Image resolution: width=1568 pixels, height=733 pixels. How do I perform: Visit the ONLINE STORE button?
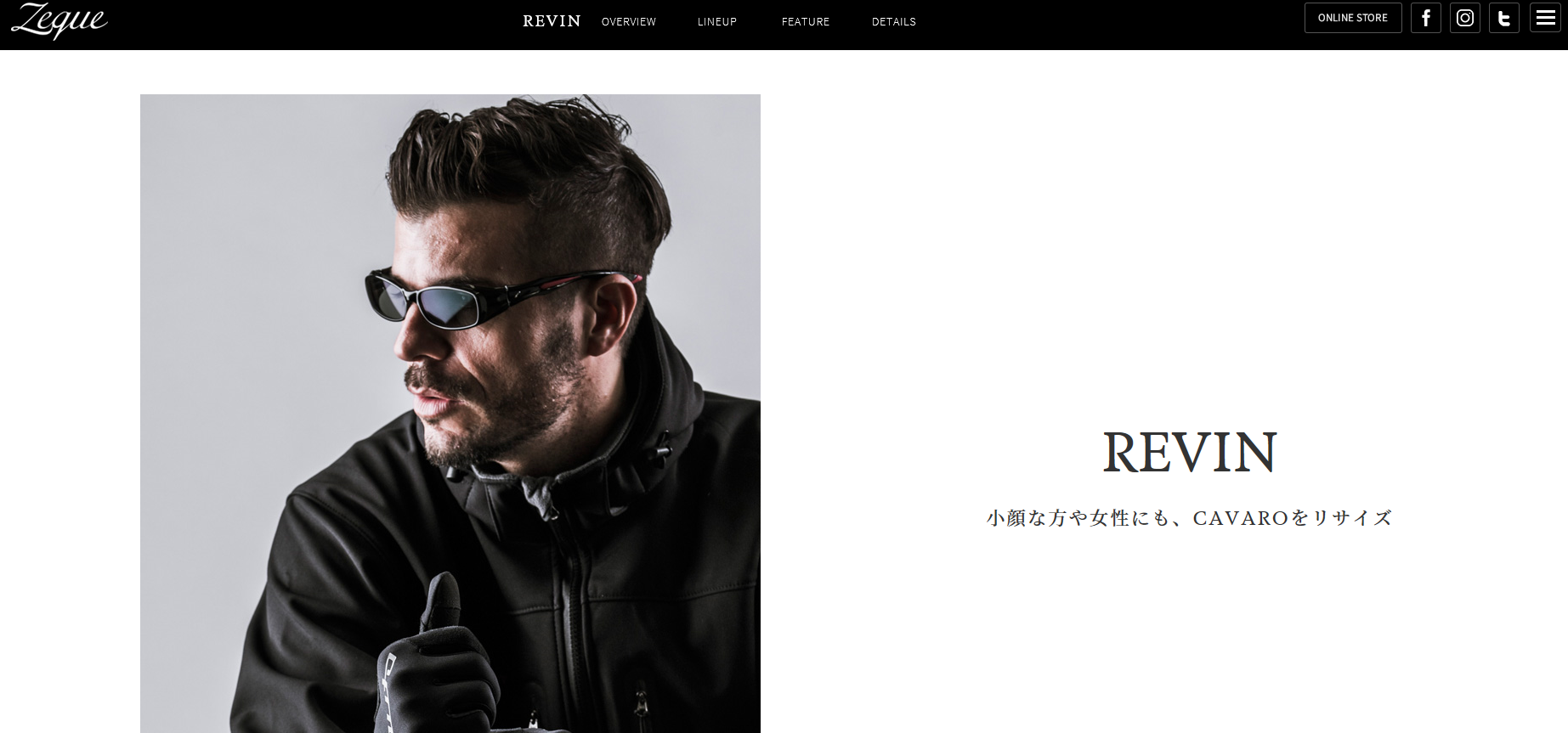1353,18
